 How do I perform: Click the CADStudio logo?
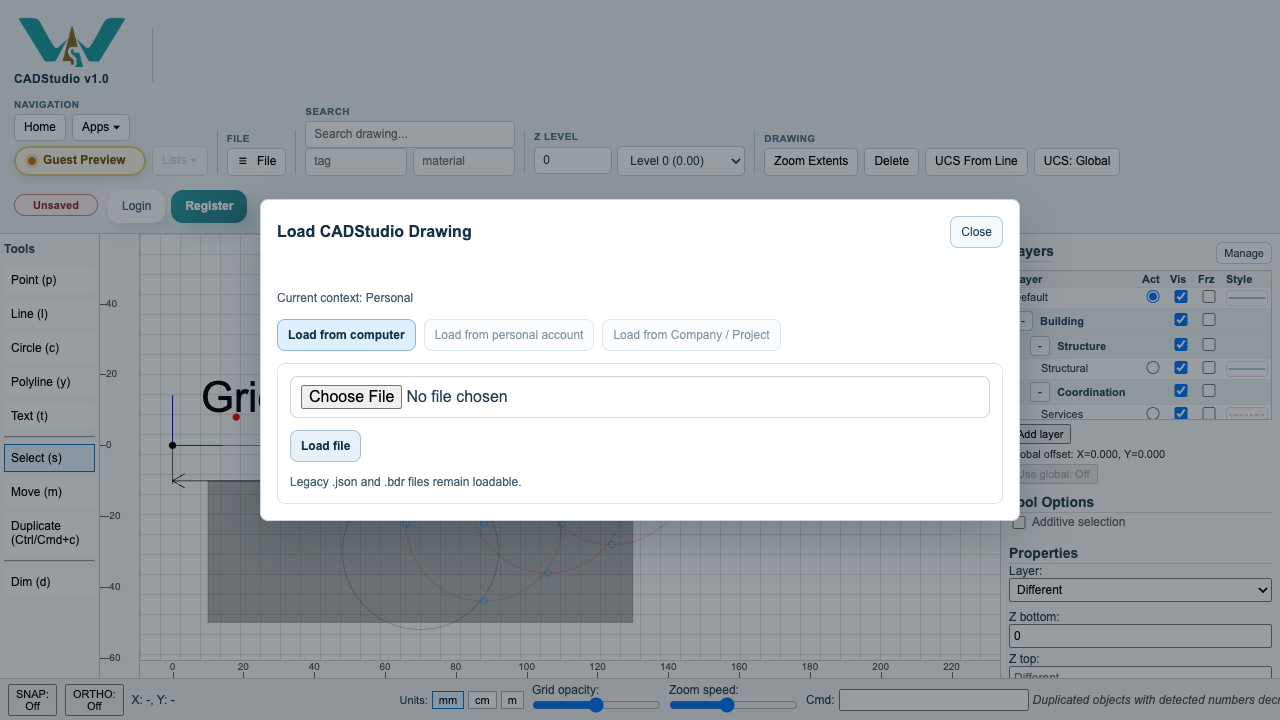(72, 42)
